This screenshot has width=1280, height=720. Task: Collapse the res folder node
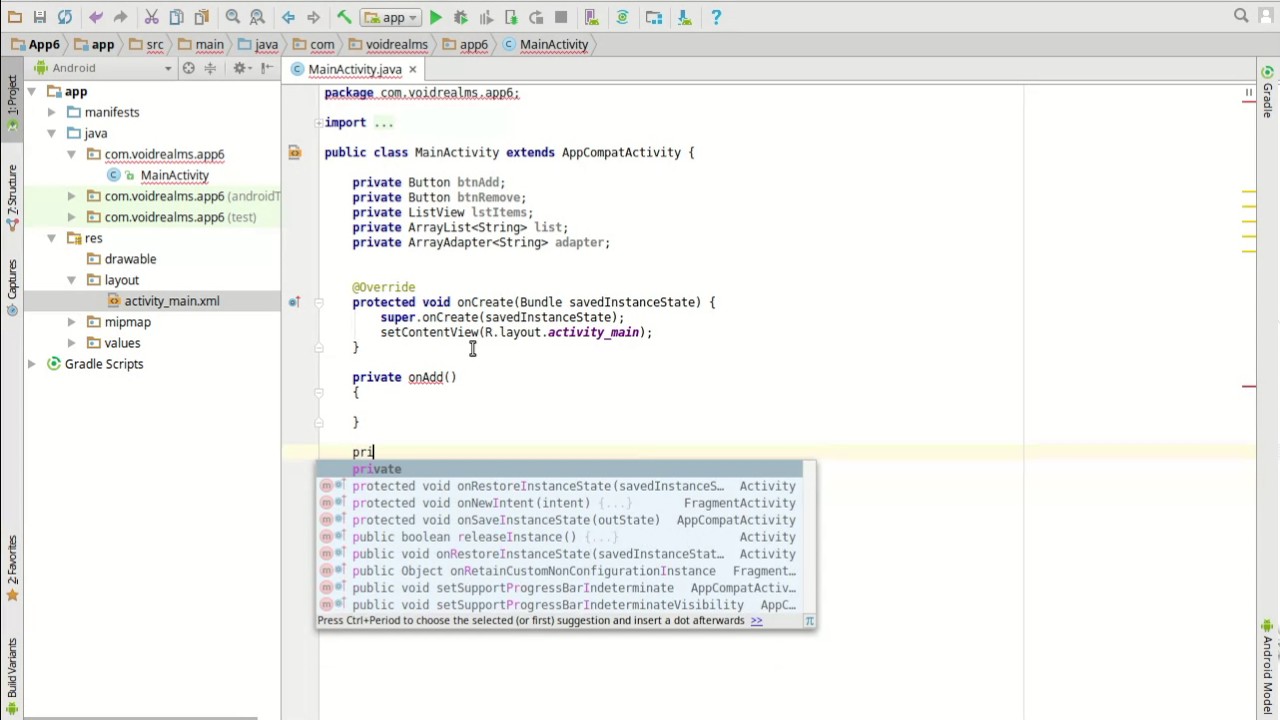tap(51, 239)
